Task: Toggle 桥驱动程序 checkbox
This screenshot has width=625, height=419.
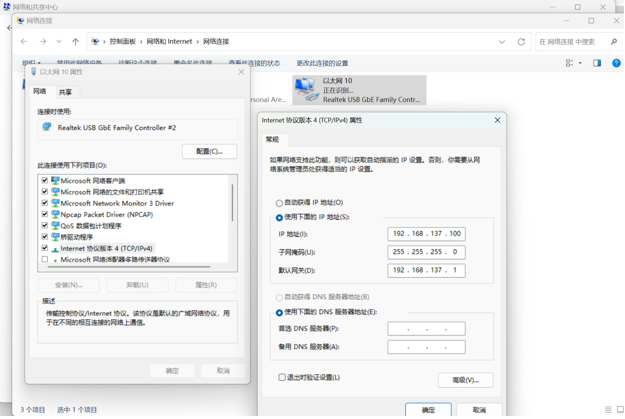Action: tap(45, 236)
